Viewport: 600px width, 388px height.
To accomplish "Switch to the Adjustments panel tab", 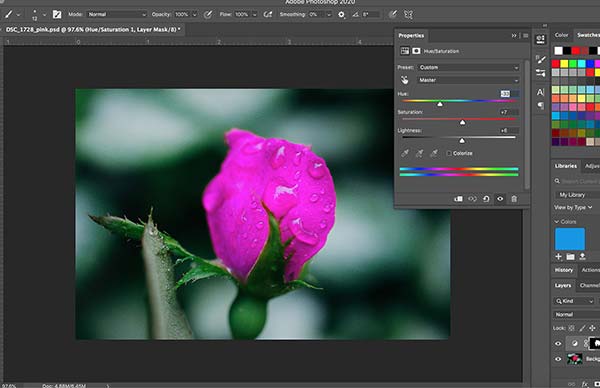I will click(591, 166).
